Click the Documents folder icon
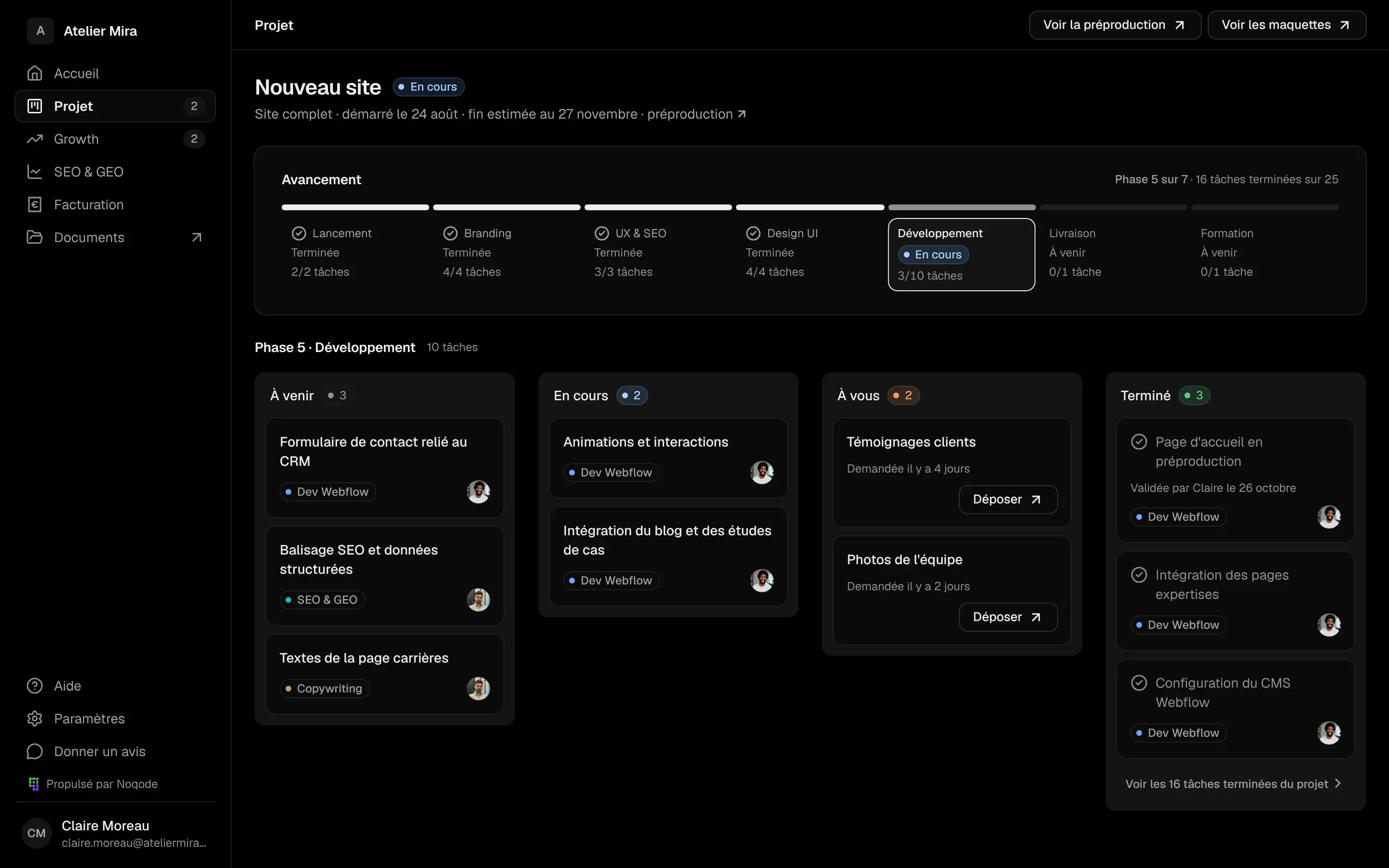Screen dimensions: 1389x868 click(35, 237)
